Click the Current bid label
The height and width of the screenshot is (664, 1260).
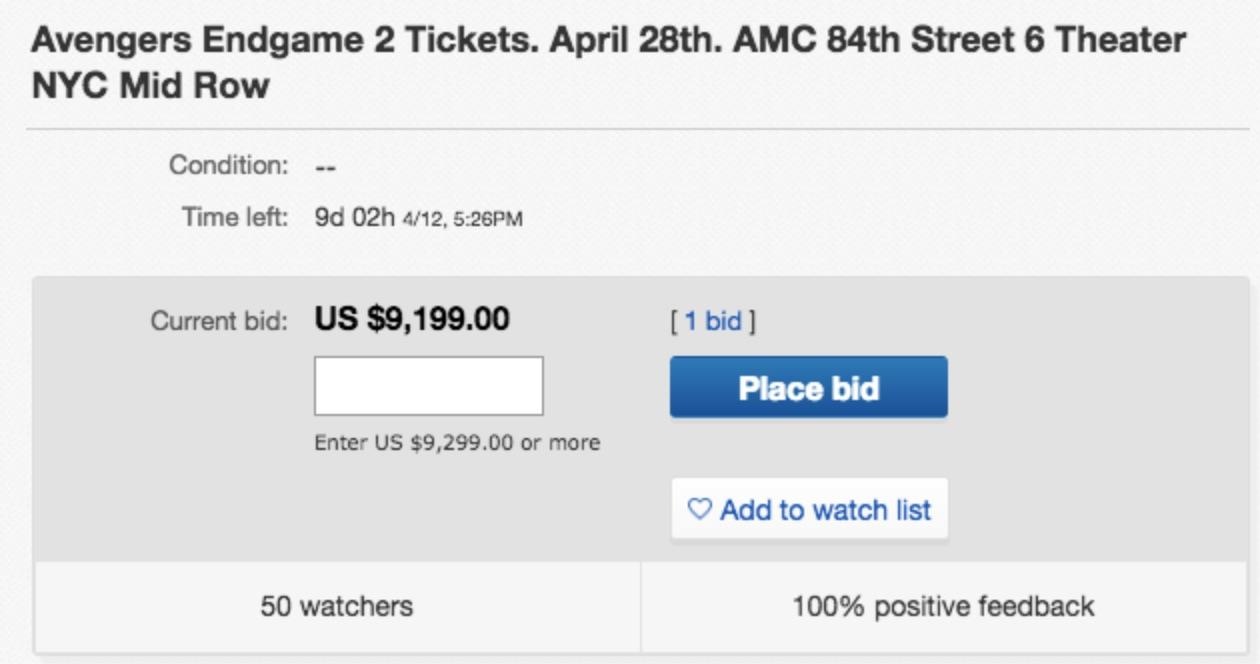coord(218,321)
